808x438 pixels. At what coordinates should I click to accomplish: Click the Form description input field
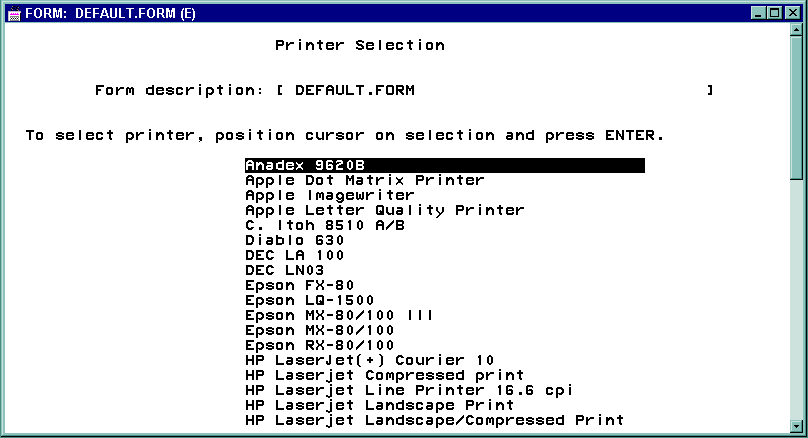[x=496, y=90]
